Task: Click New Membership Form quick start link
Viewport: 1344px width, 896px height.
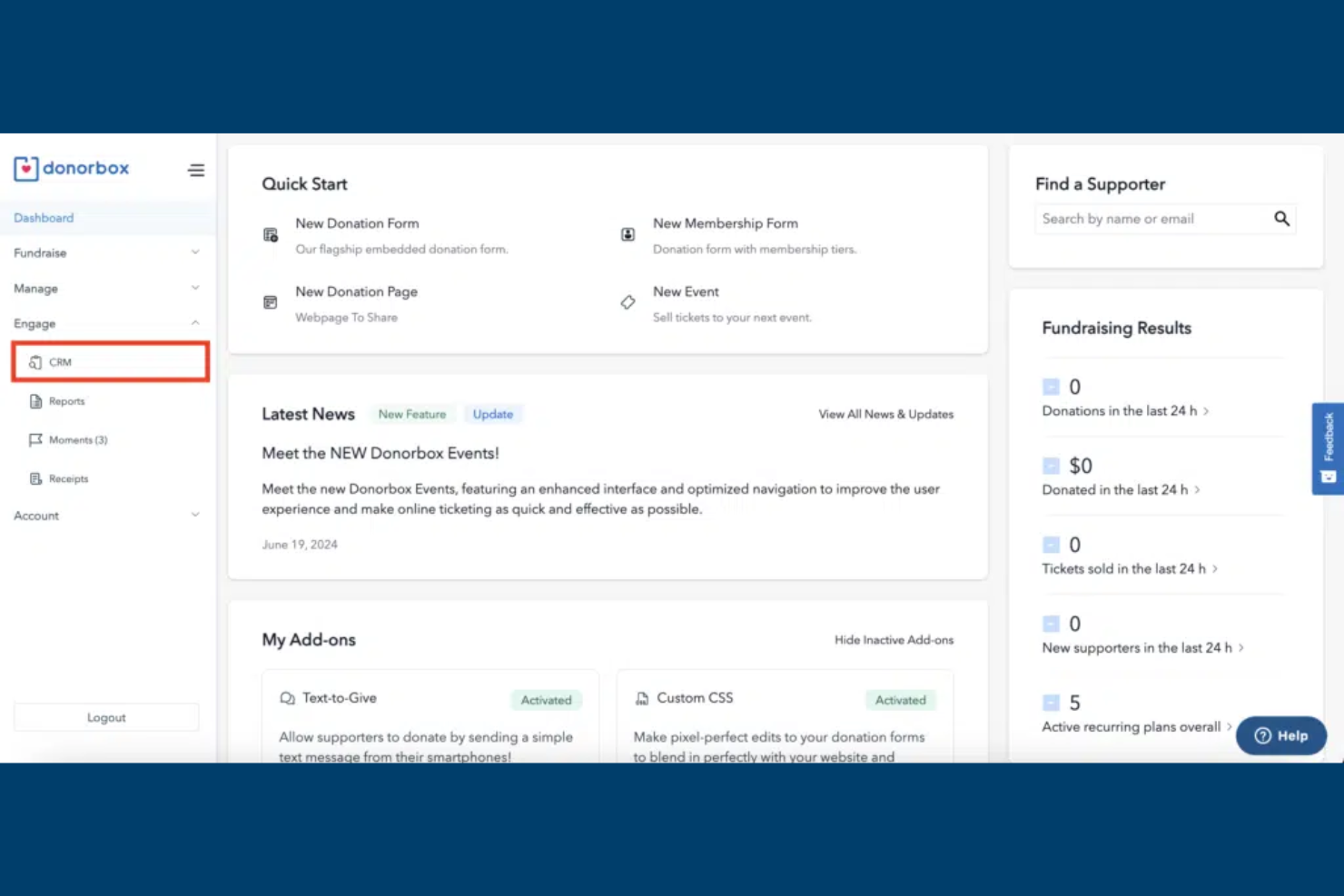Action: [726, 223]
